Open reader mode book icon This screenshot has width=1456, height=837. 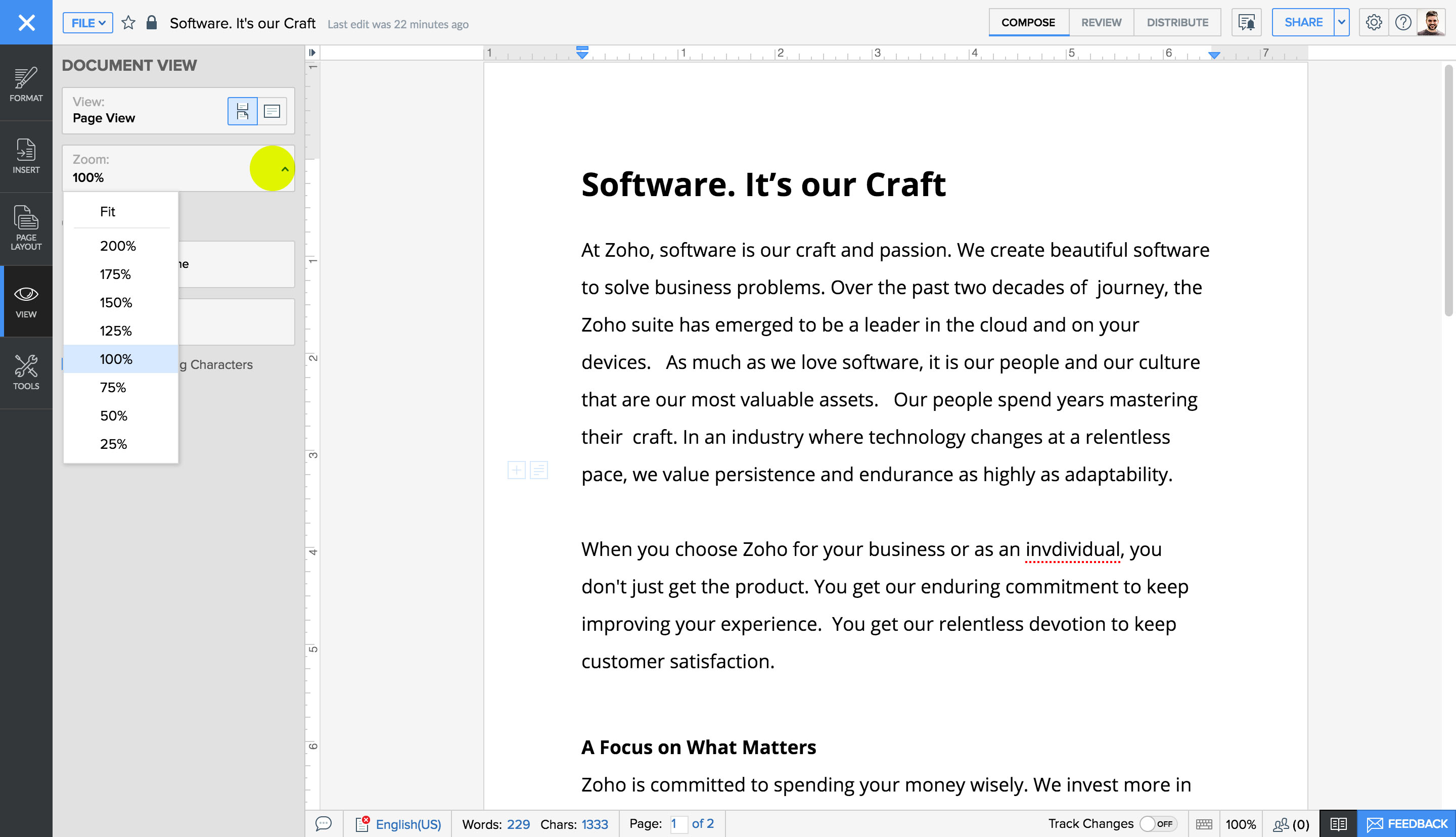coord(1338,824)
